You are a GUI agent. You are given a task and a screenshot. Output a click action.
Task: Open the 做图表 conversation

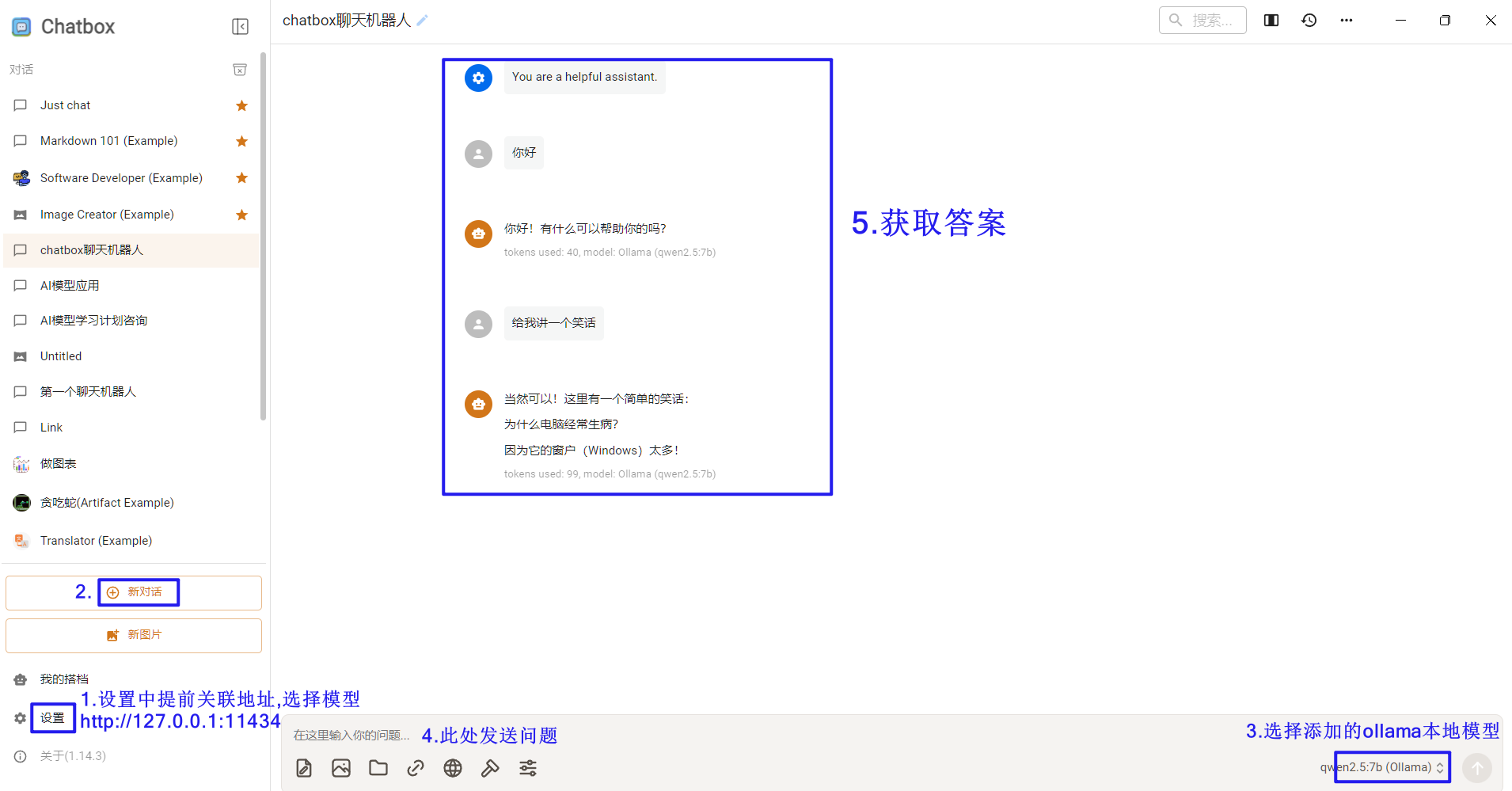[x=131, y=464]
